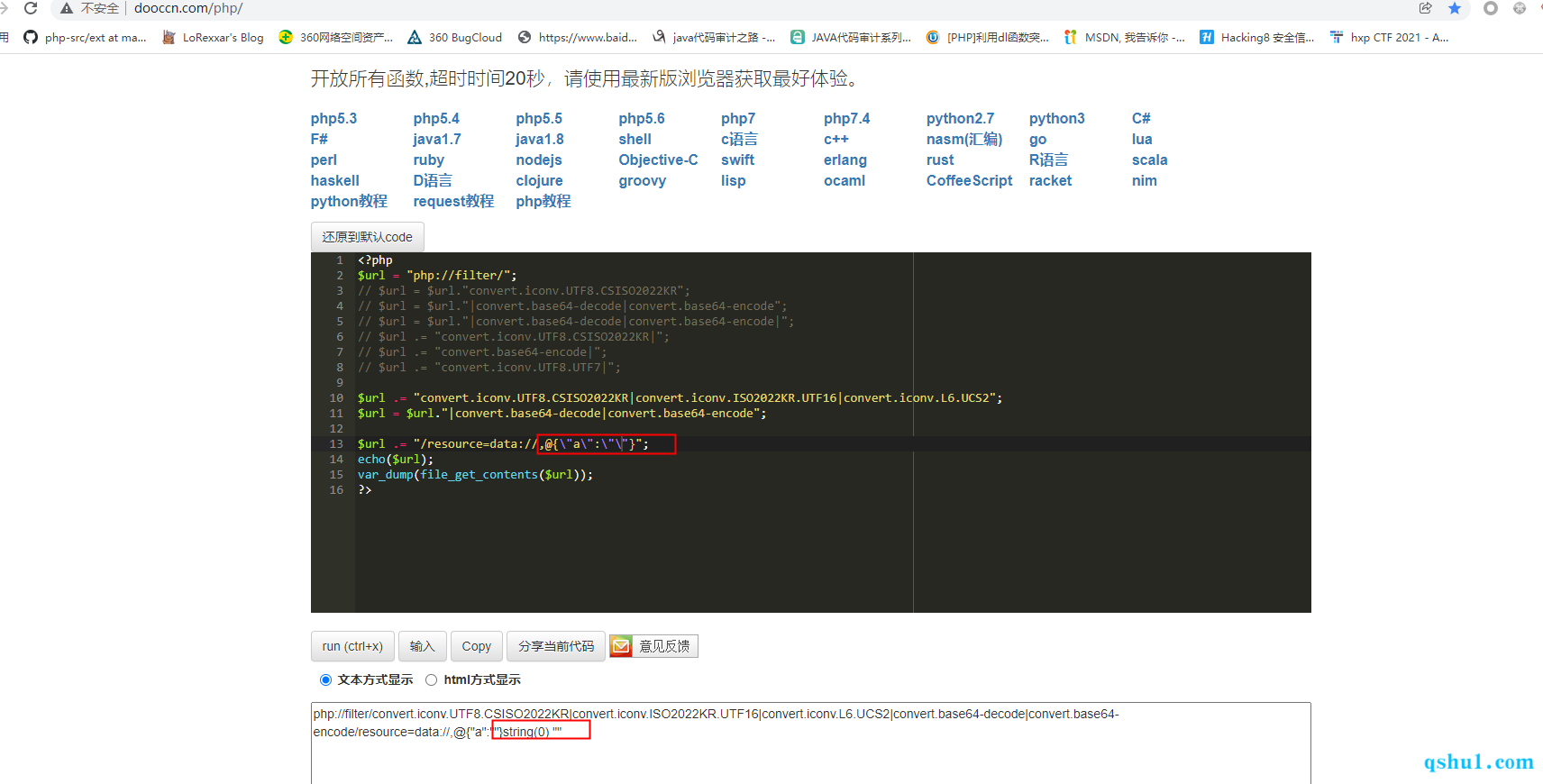
Task: Open the php5.4 language link
Action: pos(436,118)
